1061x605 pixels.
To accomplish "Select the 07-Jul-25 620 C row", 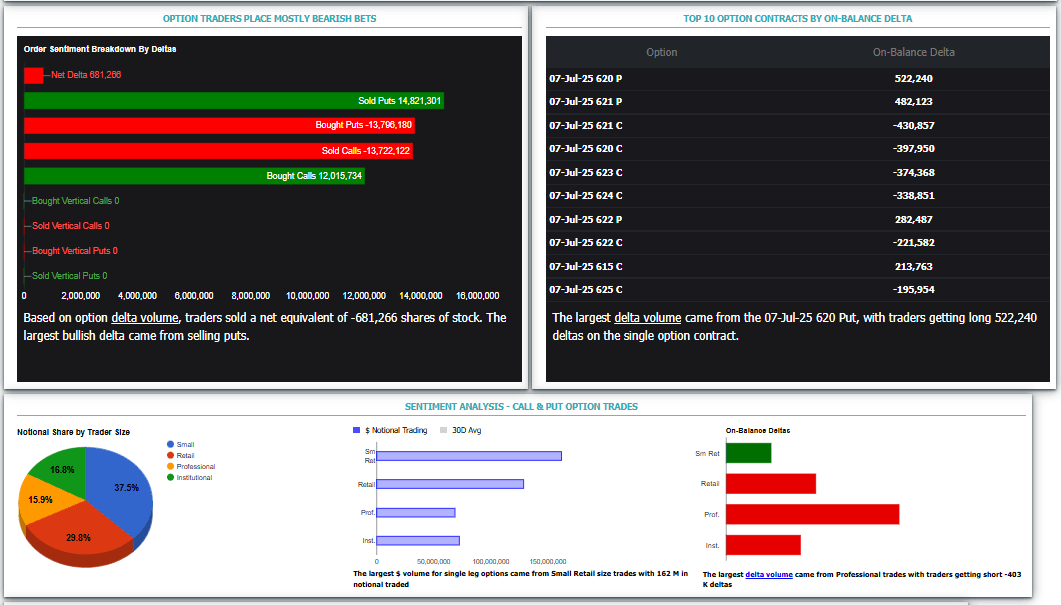I will click(797, 149).
